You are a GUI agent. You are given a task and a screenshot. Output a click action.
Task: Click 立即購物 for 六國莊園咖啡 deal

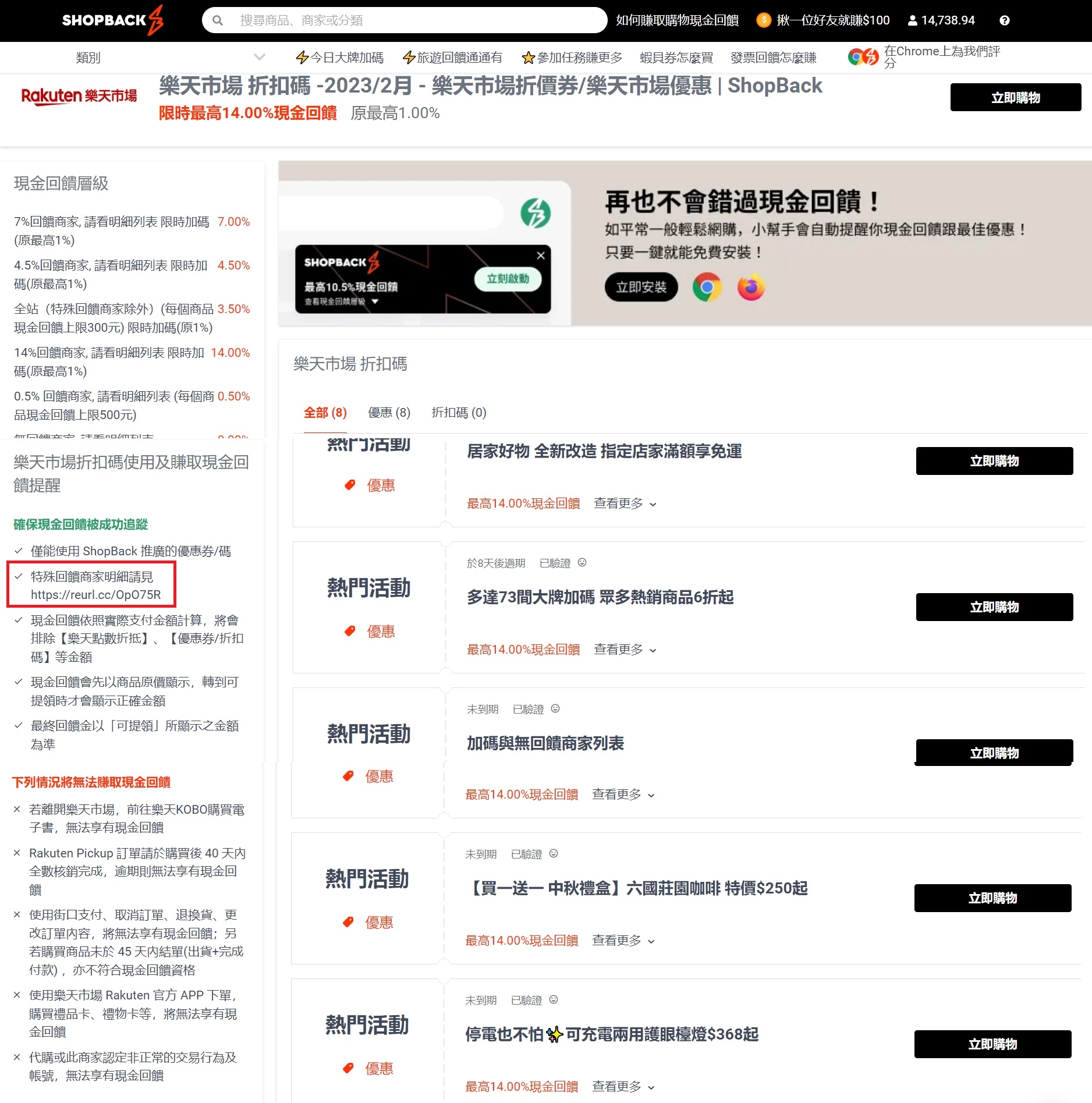992,898
